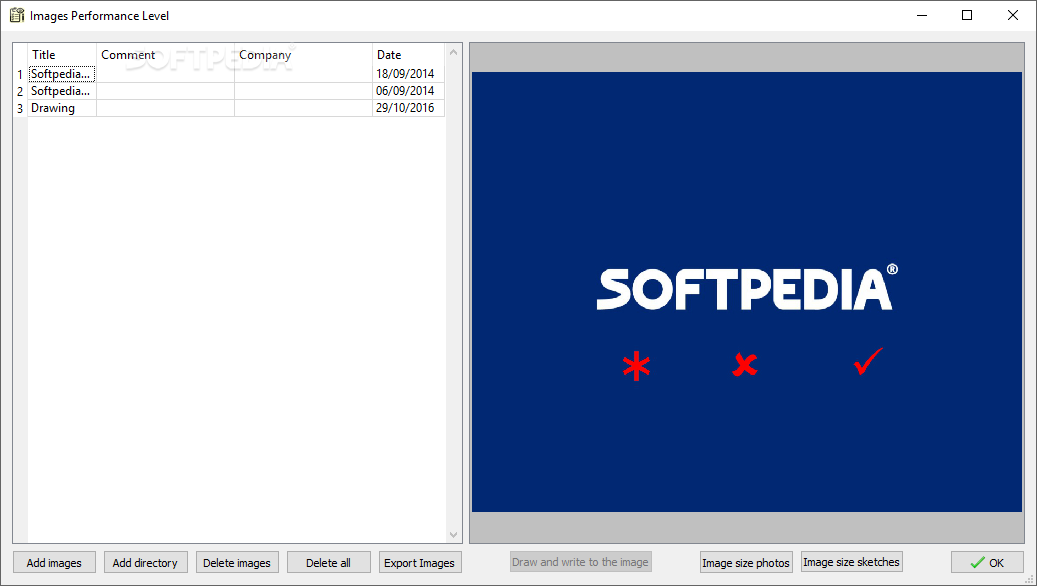Minimize the Images Performance Level window

point(922,15)
